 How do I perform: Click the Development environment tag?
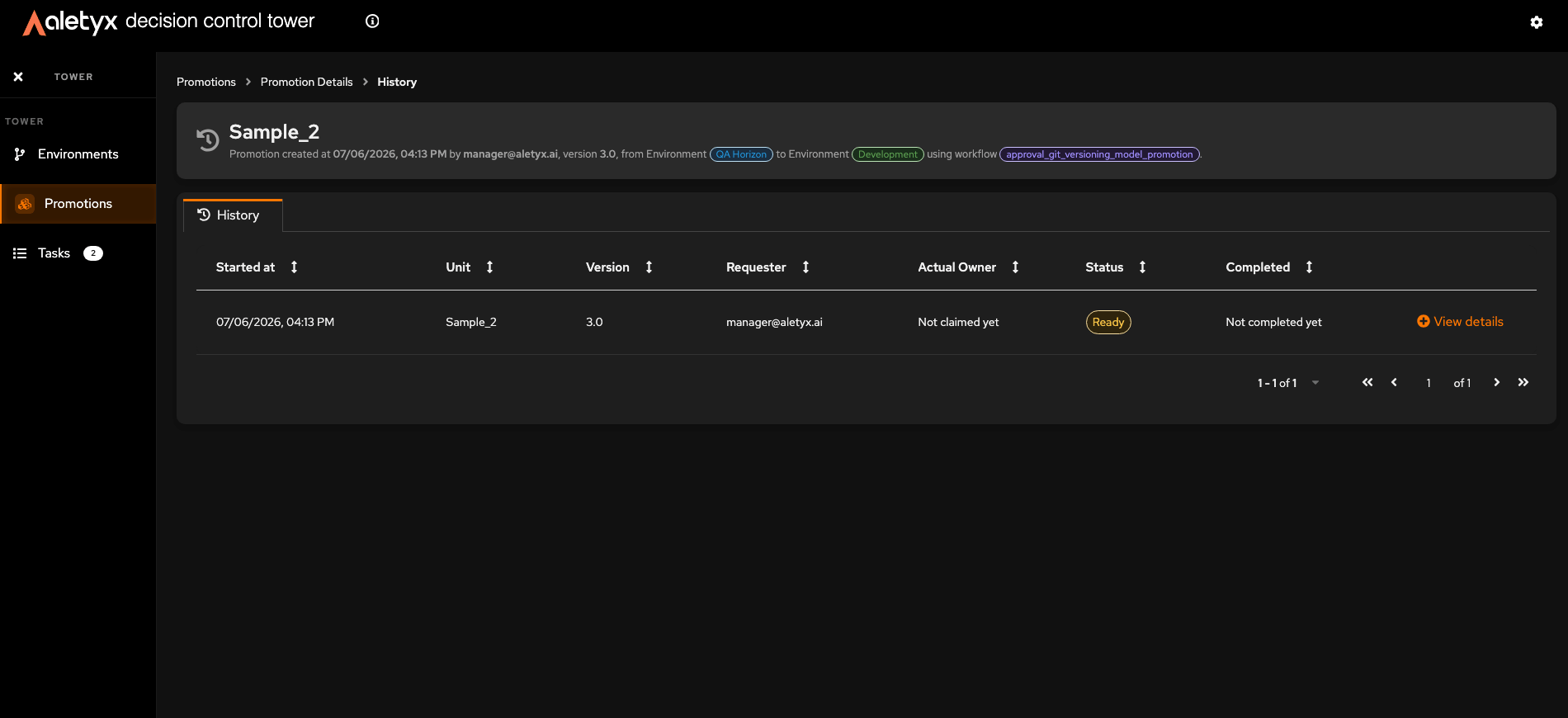(887, 154)
